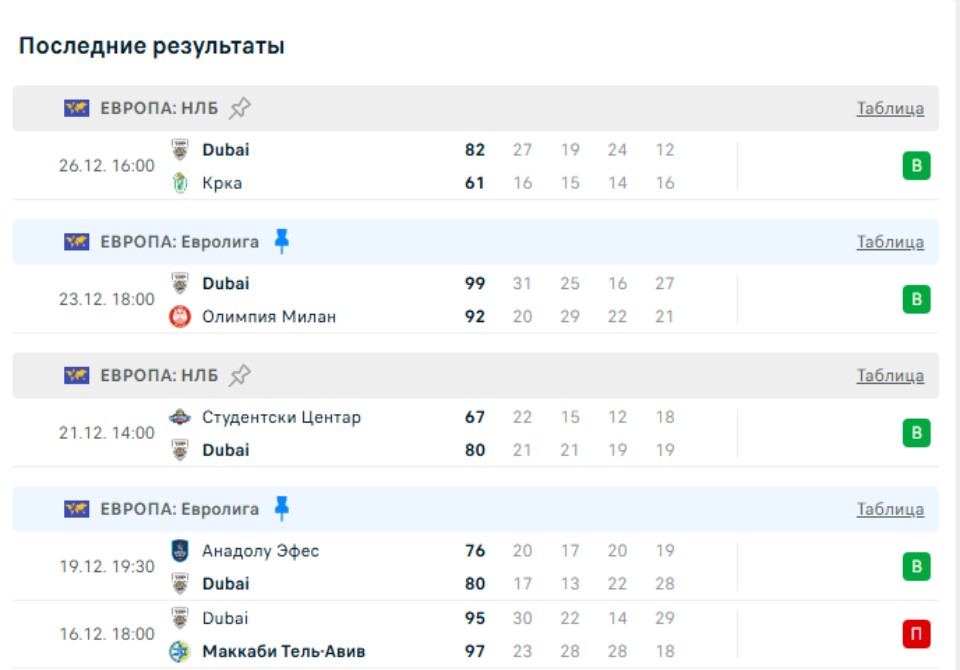Open the 16.12. 18:00 match row

click(x=107, y=634)
